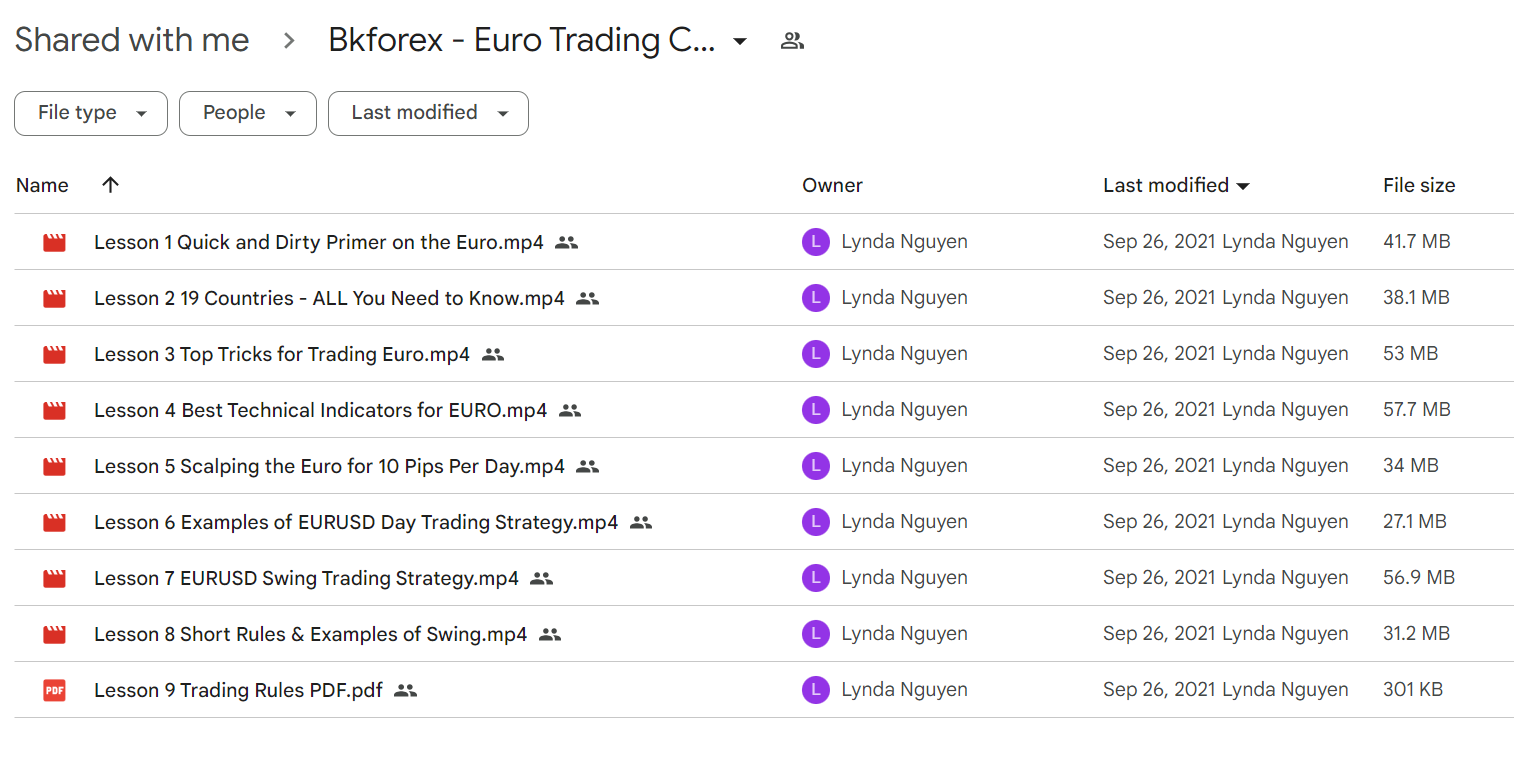Click Lynda Nguyen avatar in Lesson 1 row
Image resolution: width=1514 pixels, height=761 pixels.
[816, 242]
